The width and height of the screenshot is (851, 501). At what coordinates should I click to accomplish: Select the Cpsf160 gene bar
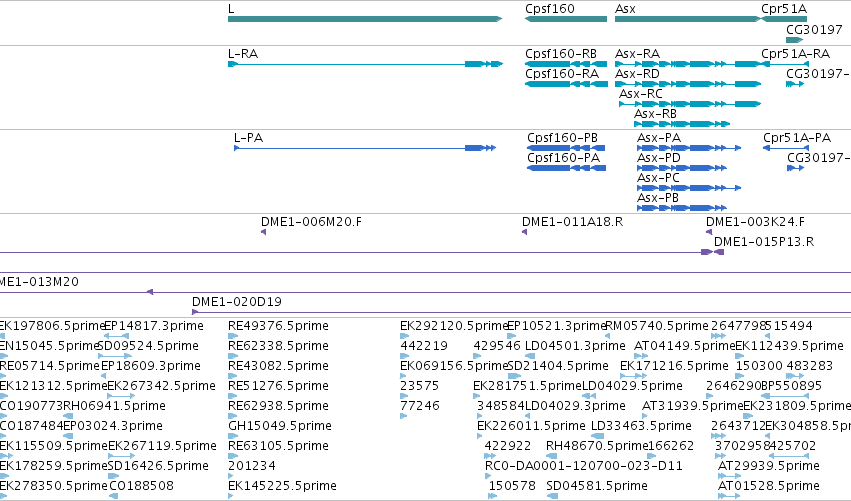click(x=566, y=19)
